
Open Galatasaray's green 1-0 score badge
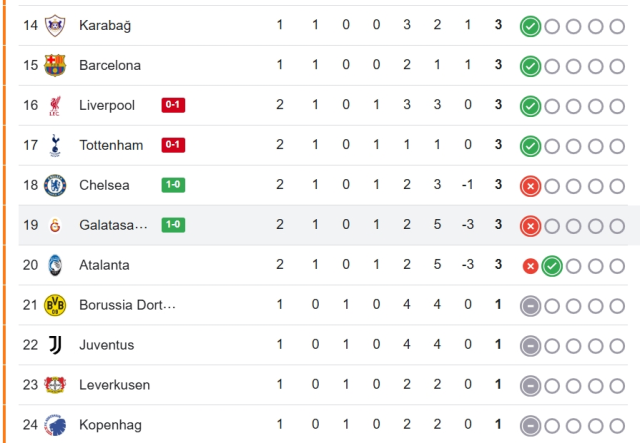173,225
